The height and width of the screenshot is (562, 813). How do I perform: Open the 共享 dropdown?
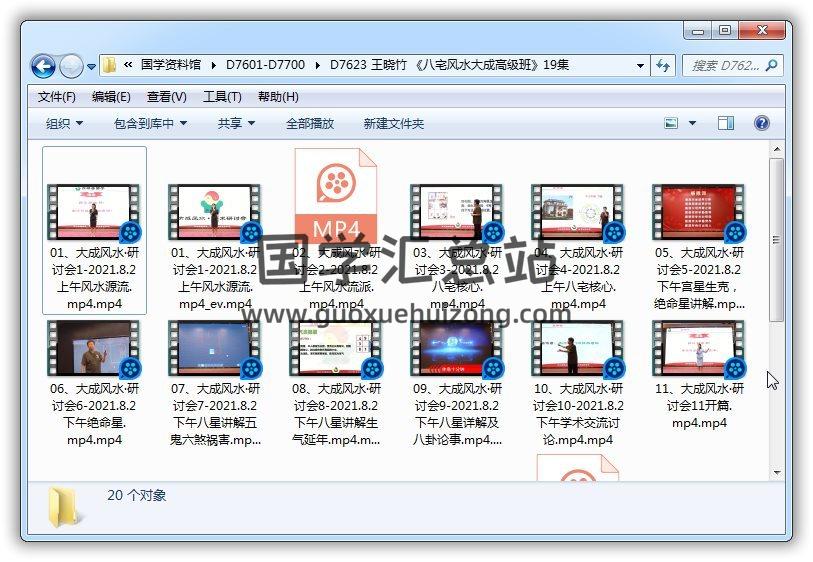[x=236, y=123]
